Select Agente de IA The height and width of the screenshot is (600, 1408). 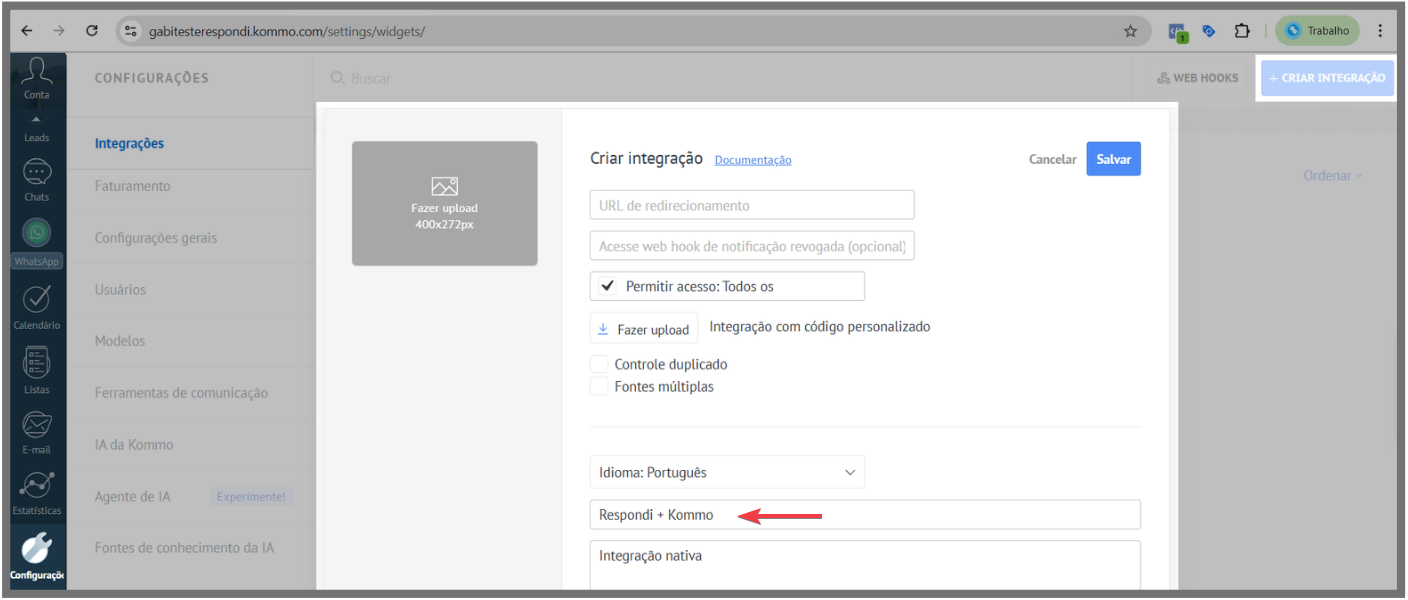point(132,496)
